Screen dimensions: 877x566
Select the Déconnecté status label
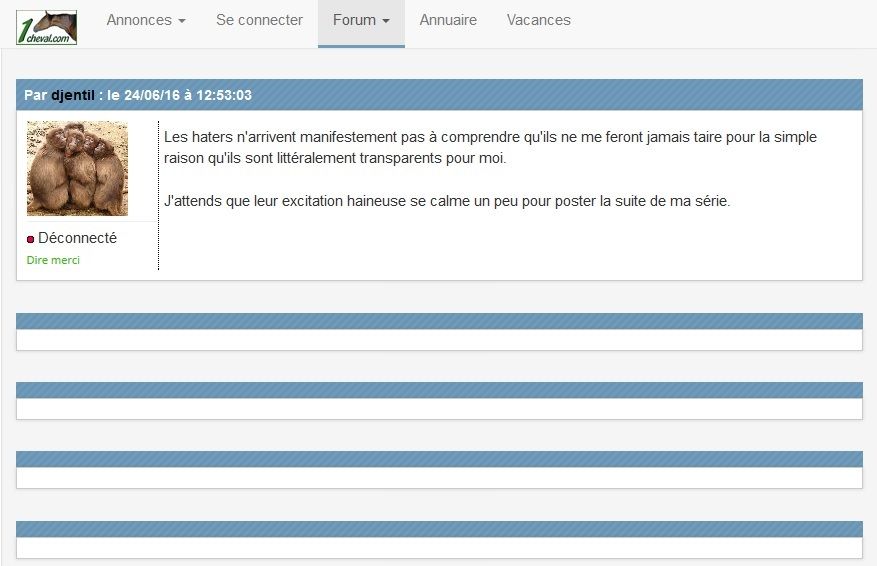[x=77, y=238]
